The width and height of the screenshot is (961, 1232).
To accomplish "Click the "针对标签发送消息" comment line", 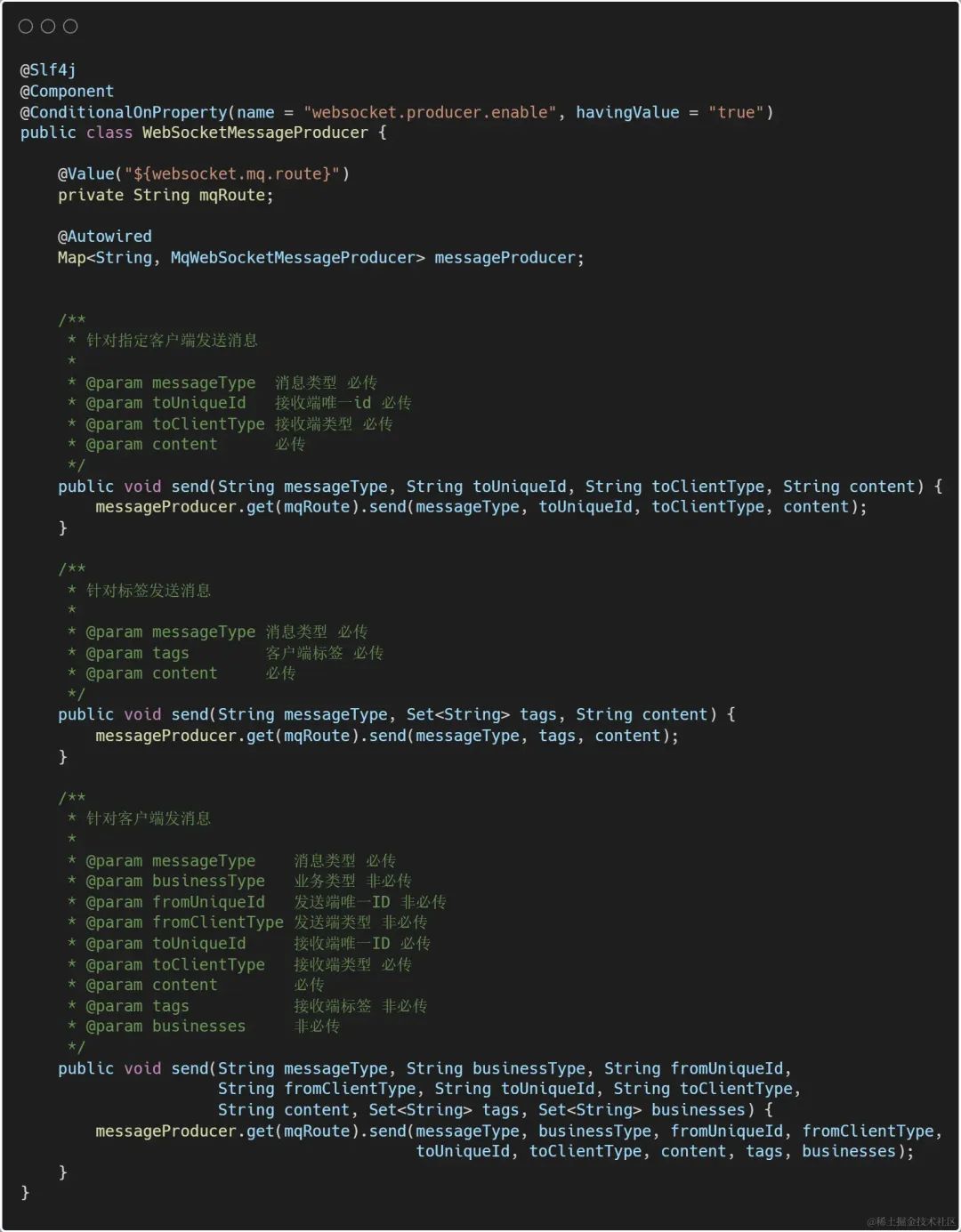I will point(148,591).
